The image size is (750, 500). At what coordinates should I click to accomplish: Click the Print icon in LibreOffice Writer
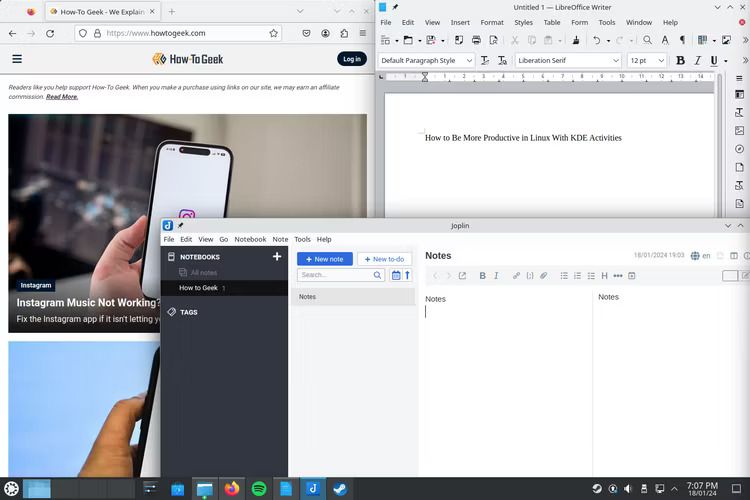click(x=476, y=40)
